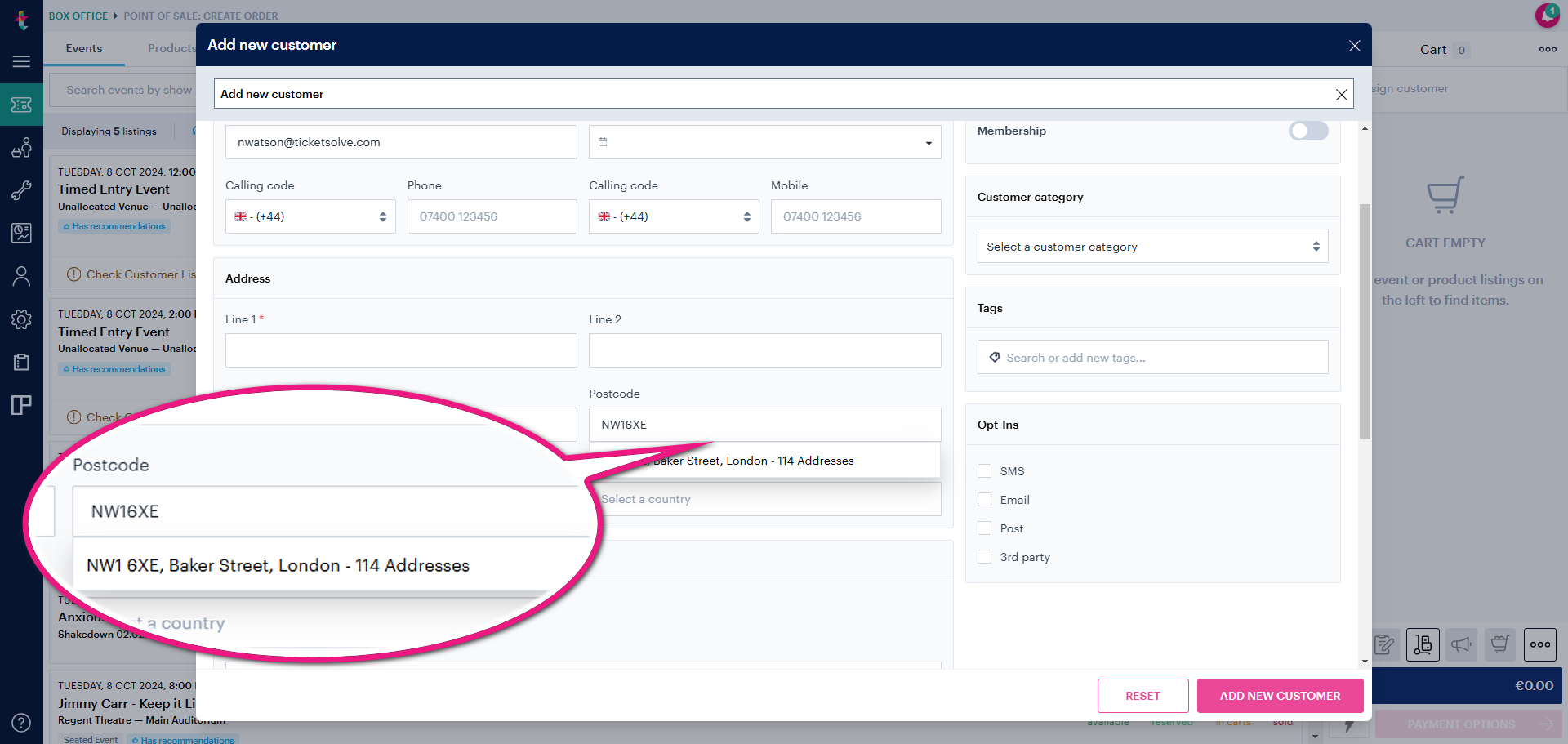Open the Mobile calling code dropdown
Screen dimensions: 1568x744
click(x=674, y=216)
